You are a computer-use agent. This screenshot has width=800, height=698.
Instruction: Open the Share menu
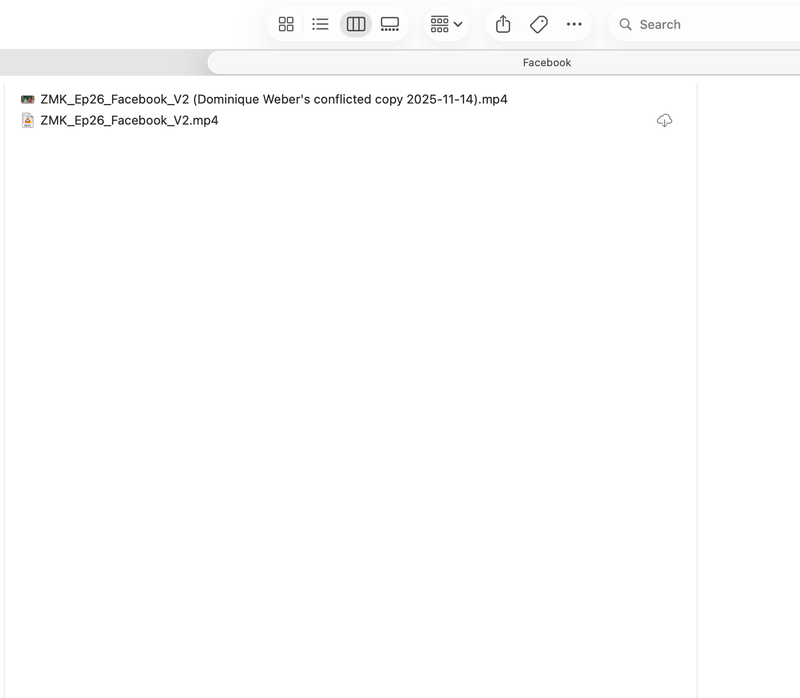click(x=503, y=24)
